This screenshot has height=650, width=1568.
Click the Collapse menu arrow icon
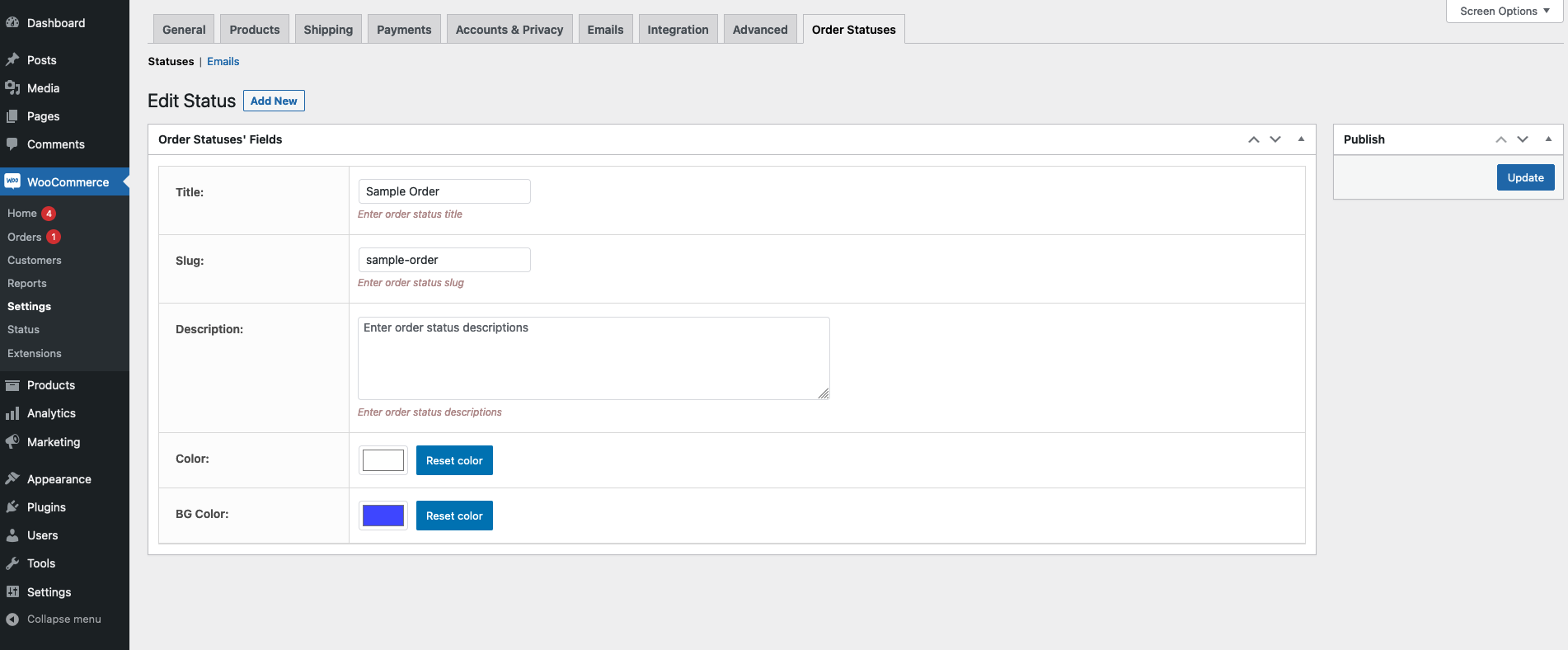[12, 619]
